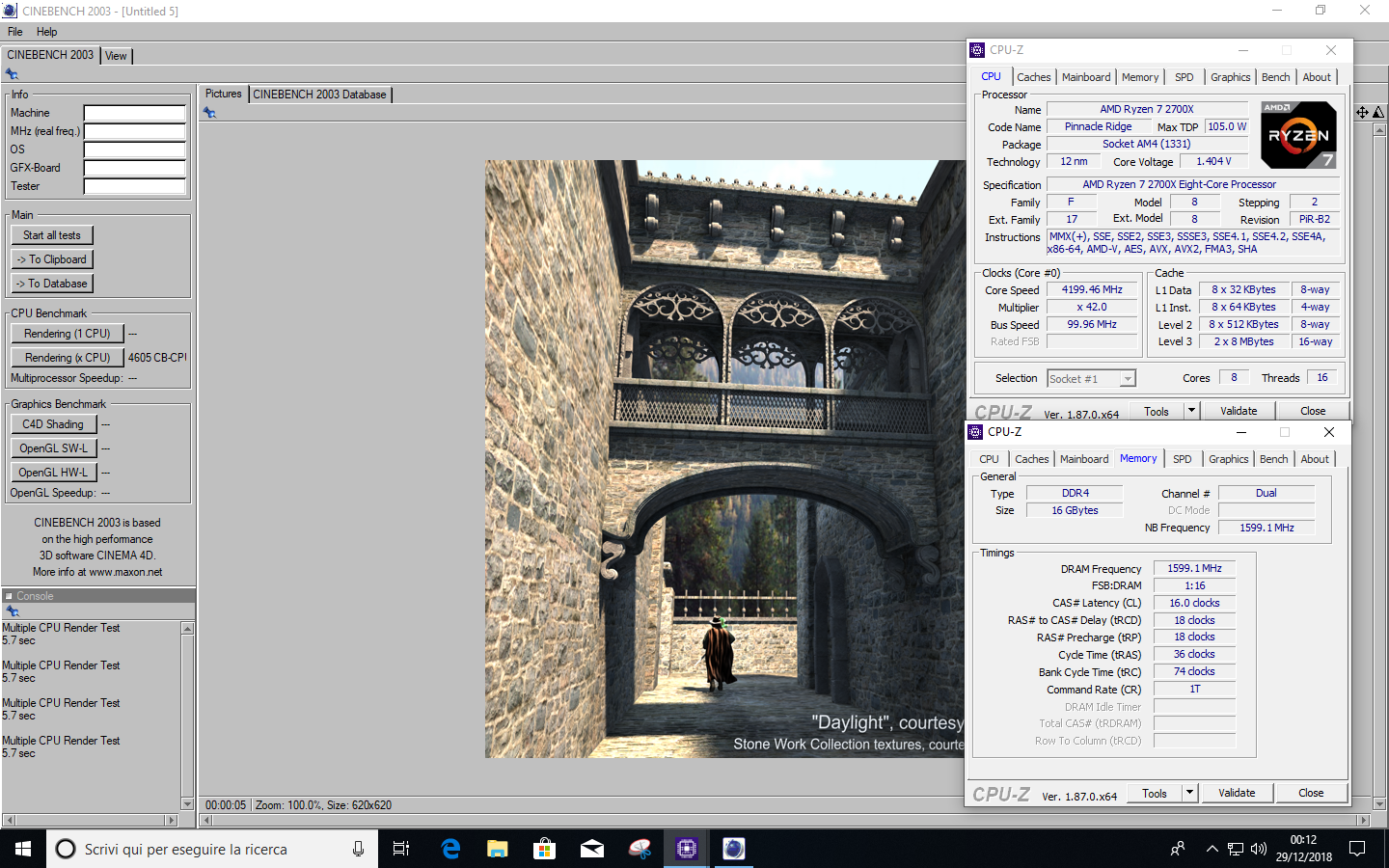Open the Tools dropdown arrow in the CPU-Z Memory window
Image resolution: width=1389 pixels, height=868 pixels.
click(x=1189, y=793)
